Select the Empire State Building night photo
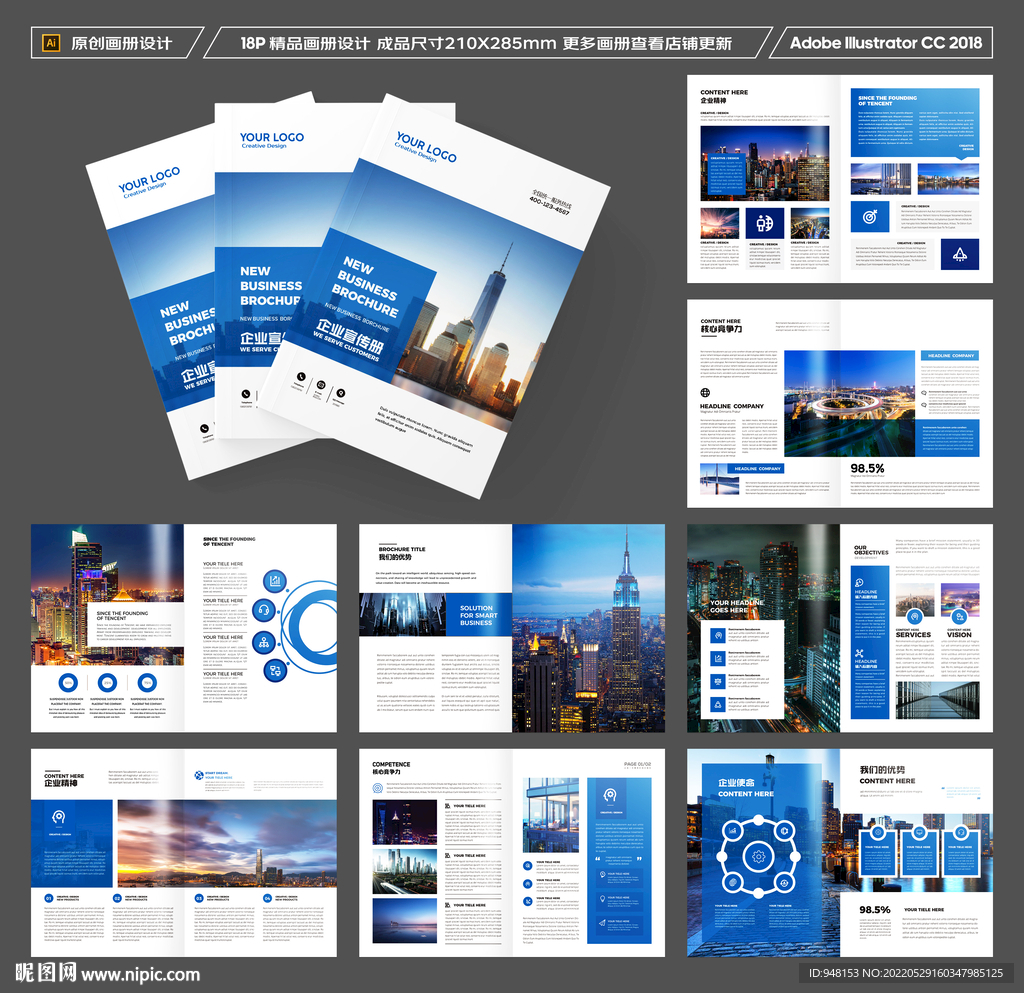The image size is (1024, 993). 588,628
